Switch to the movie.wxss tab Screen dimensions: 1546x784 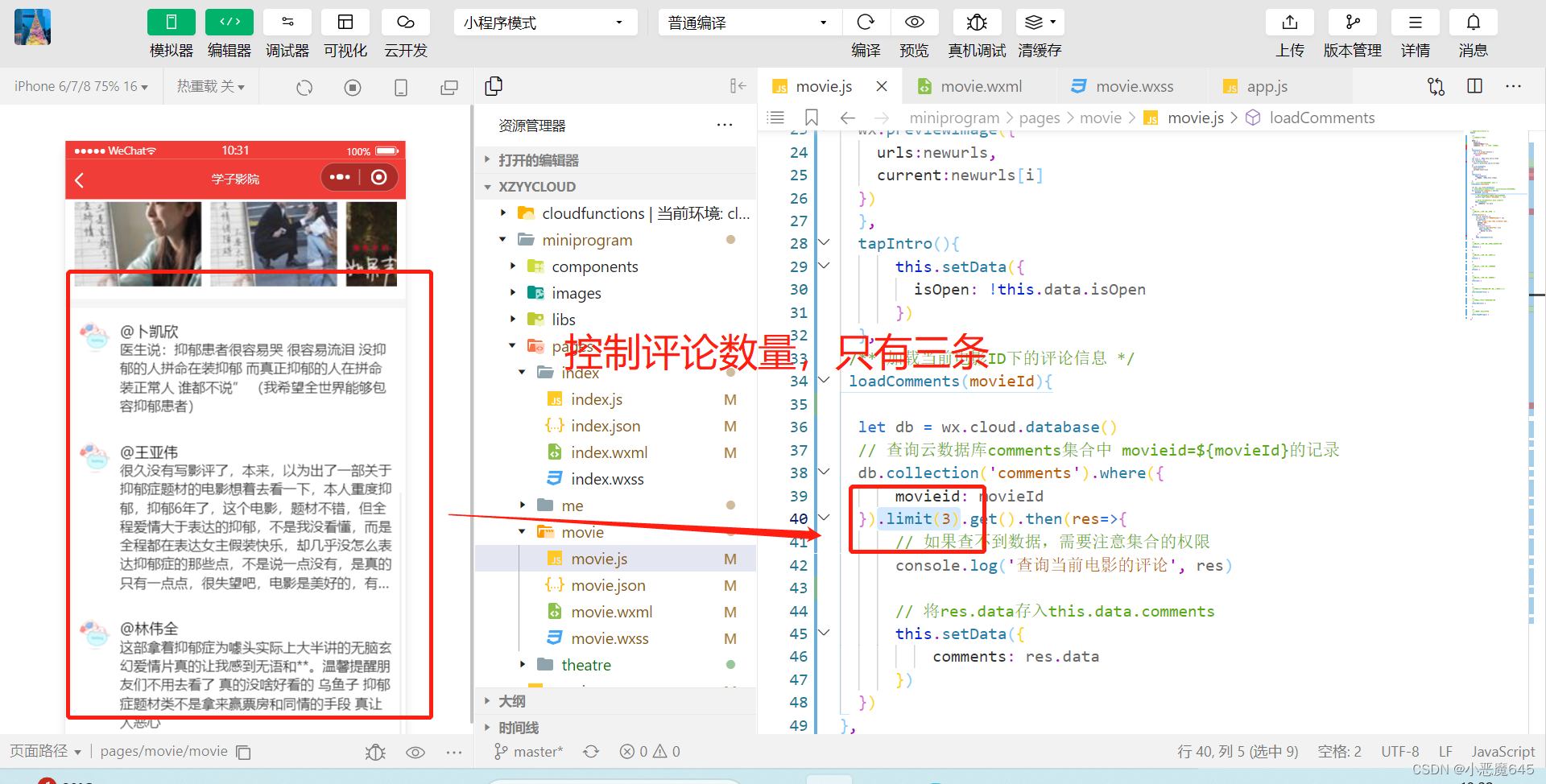coord(1131,85)
